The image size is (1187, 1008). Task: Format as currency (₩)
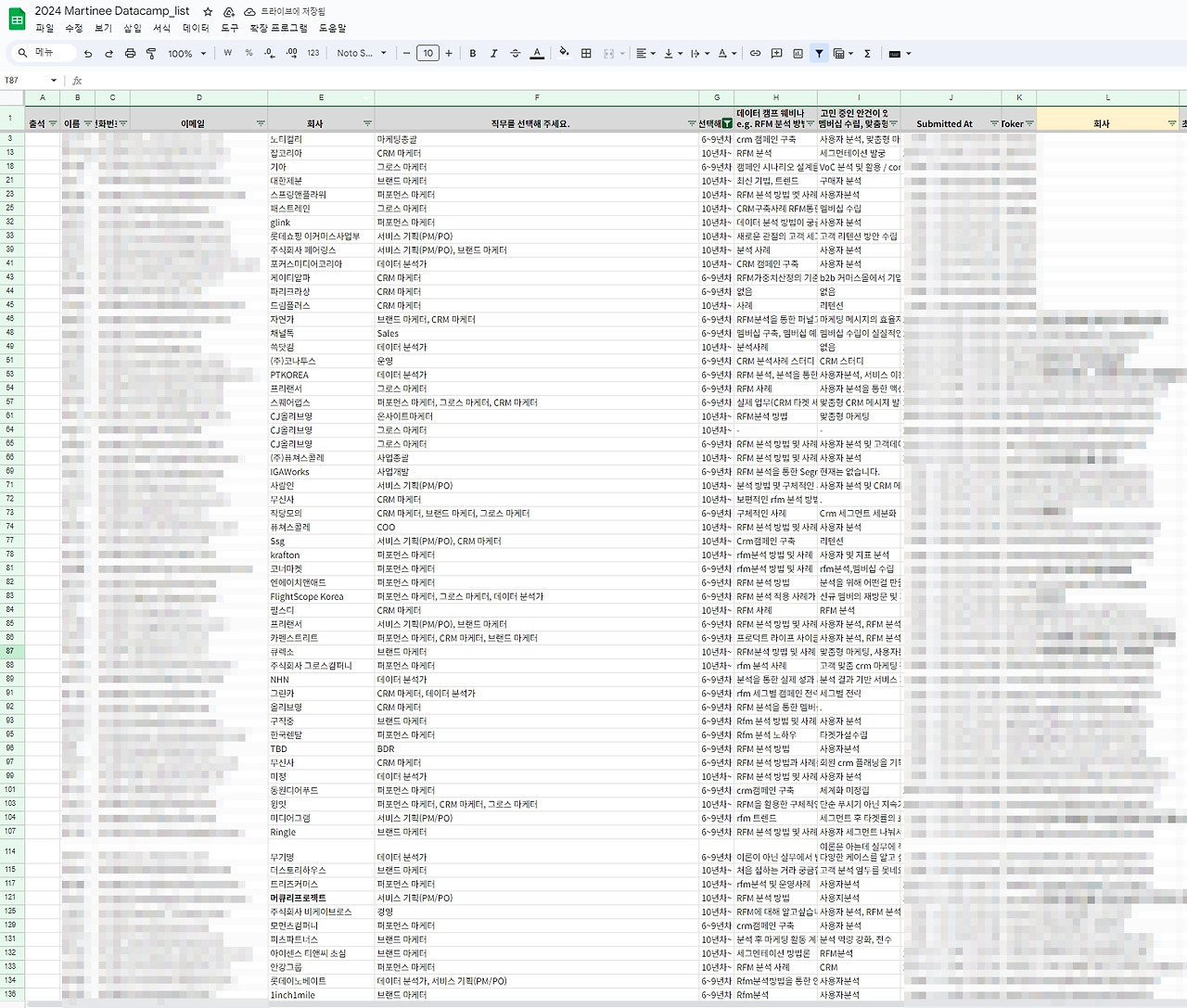(x=228, y=54)
